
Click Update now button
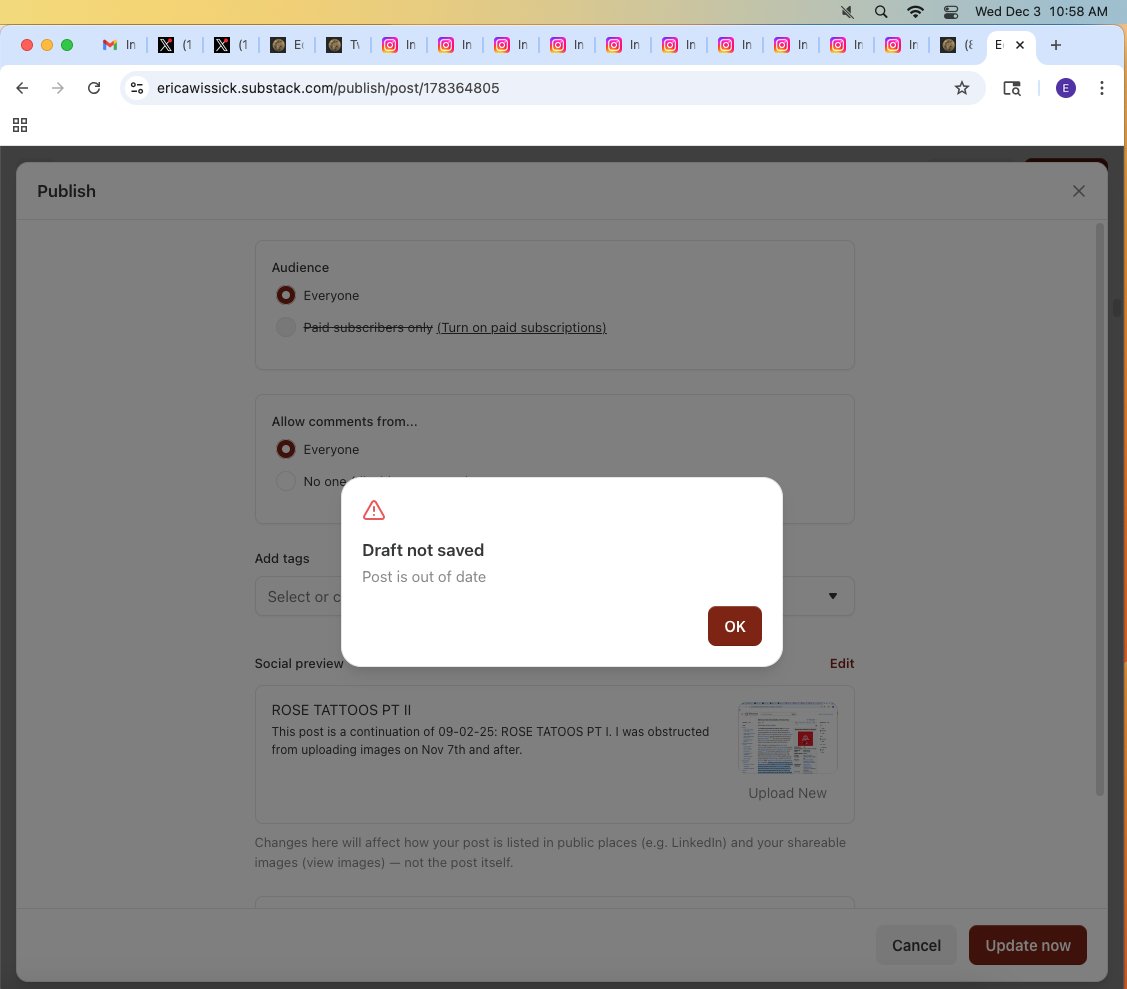[x=1027, y=945]
